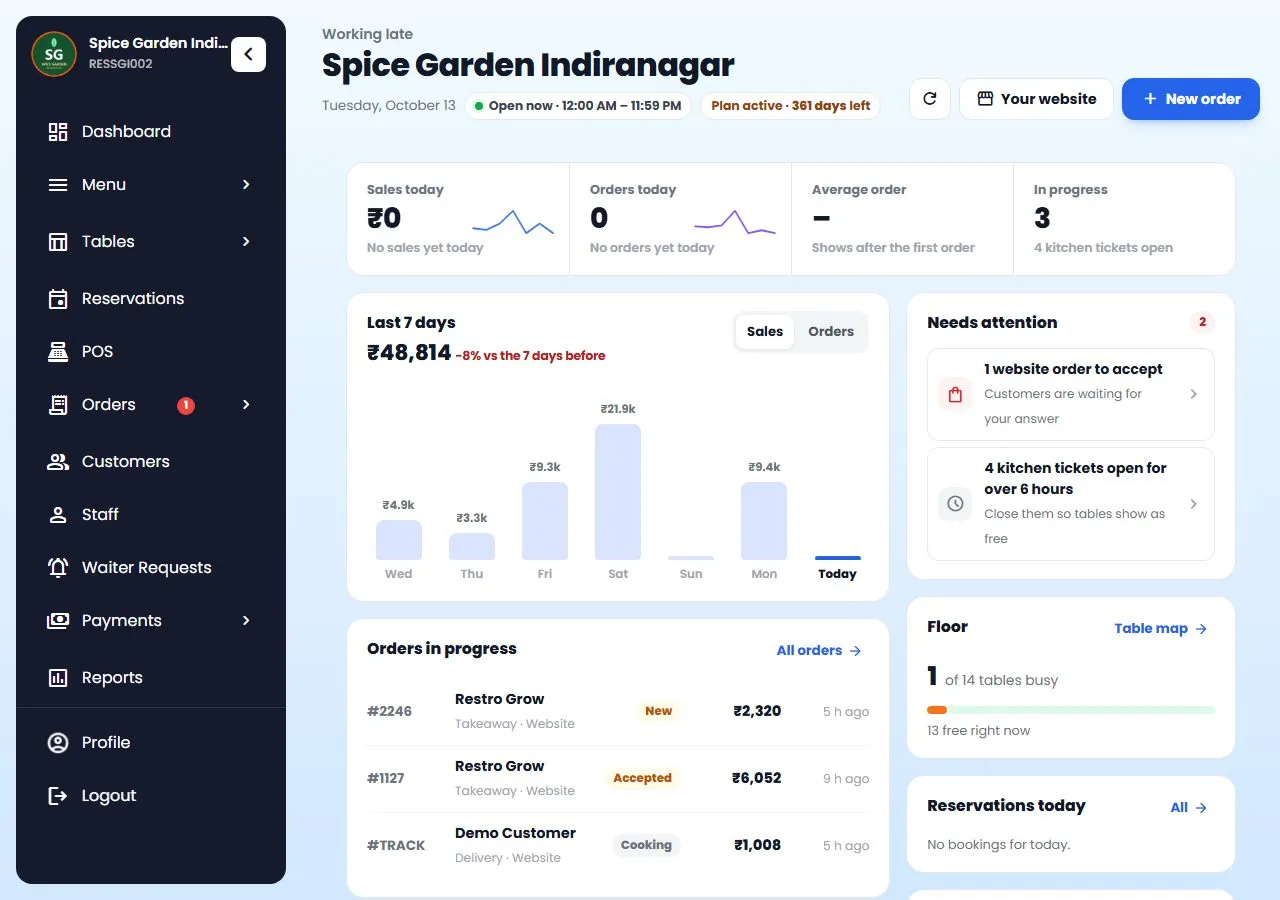Open Dashboard from its grid icon
This screenshot has width=1280, height=900.
[58, 131]
